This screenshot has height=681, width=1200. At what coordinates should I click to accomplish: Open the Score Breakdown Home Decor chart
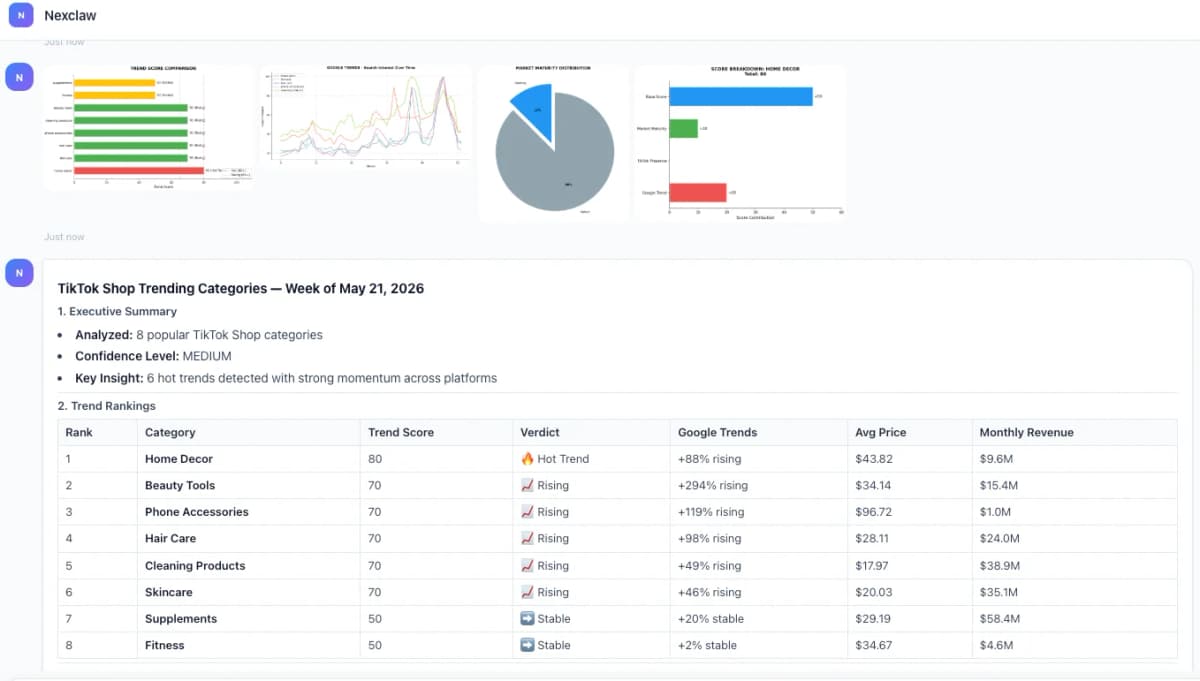(x=740, y=143)
